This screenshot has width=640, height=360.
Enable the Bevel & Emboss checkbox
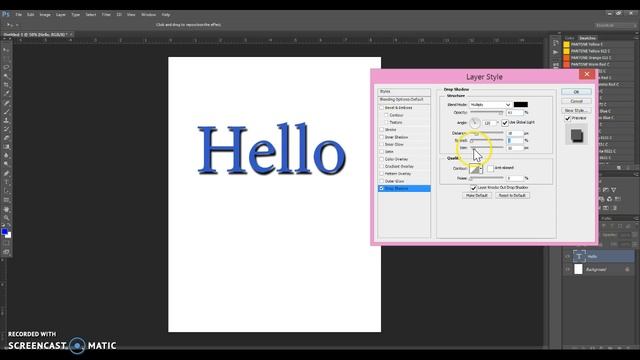point(382,108)
